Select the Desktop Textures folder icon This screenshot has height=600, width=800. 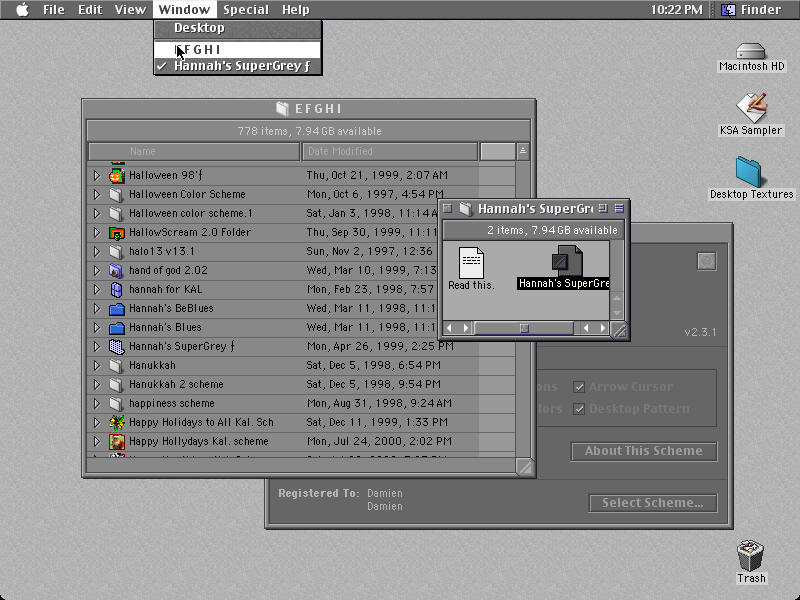[x=748, y=172]
